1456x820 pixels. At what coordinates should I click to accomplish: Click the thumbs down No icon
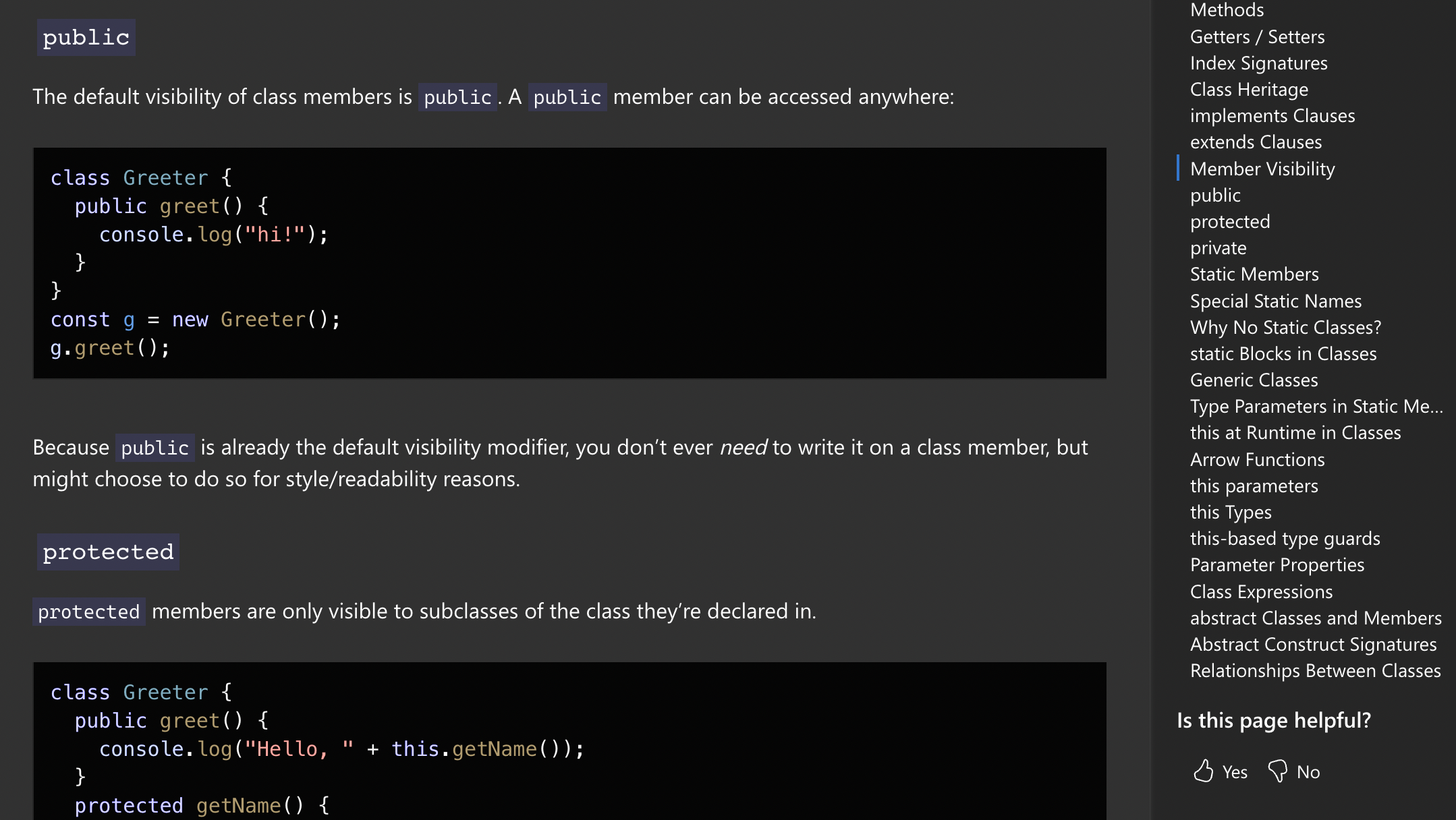(1278, 770)
